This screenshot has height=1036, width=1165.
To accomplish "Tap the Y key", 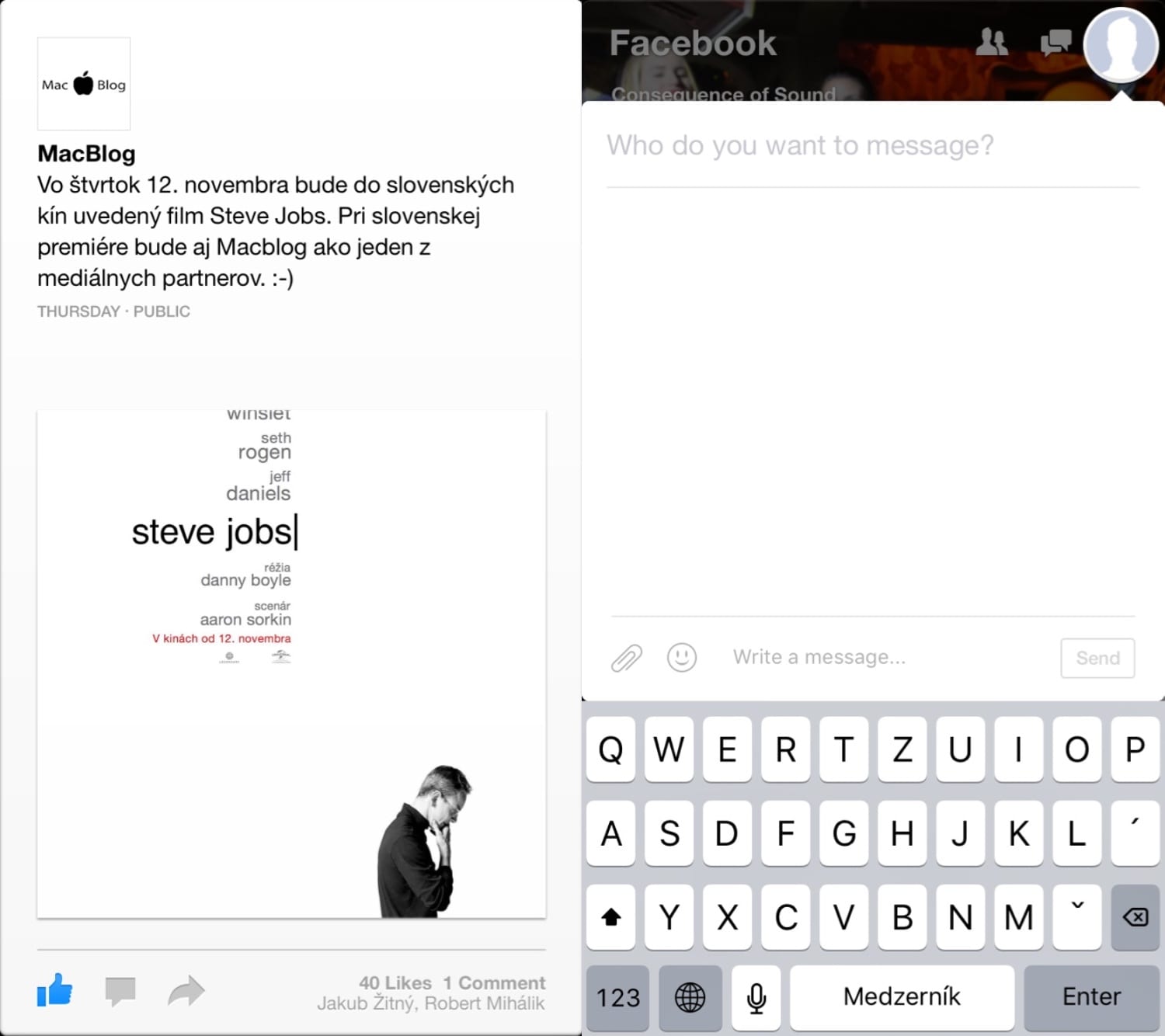I will point(669,917).
